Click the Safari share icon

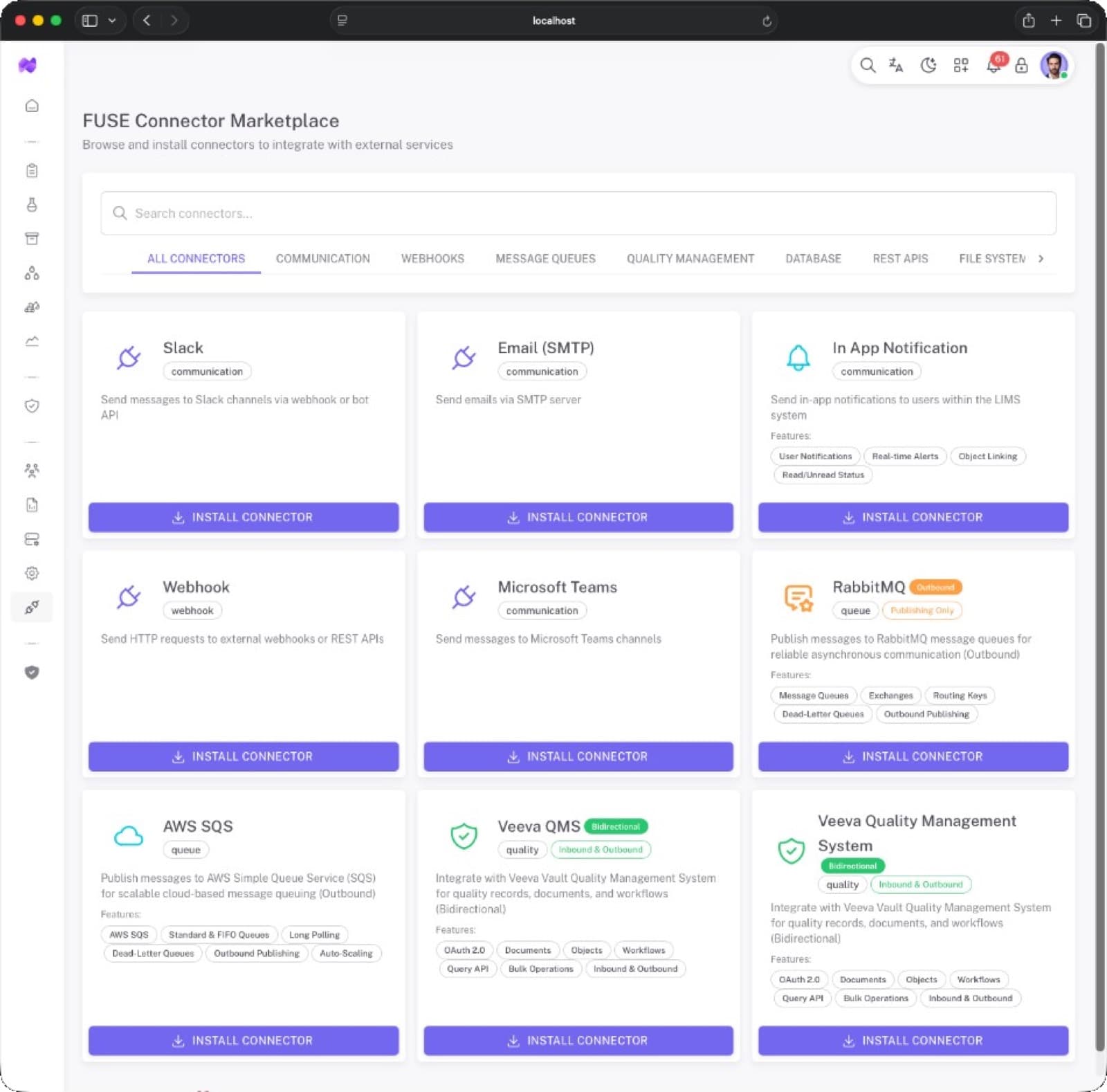(x=1029, y=20)
